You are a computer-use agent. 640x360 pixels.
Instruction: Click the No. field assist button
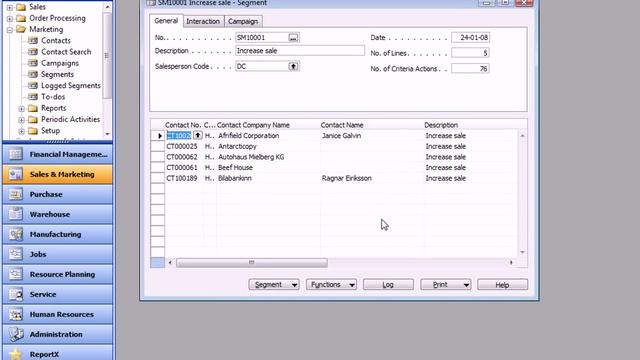pos(293,38)
